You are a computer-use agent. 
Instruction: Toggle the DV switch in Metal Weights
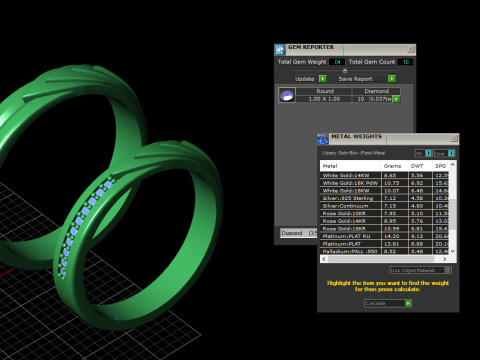pos(423,153)
